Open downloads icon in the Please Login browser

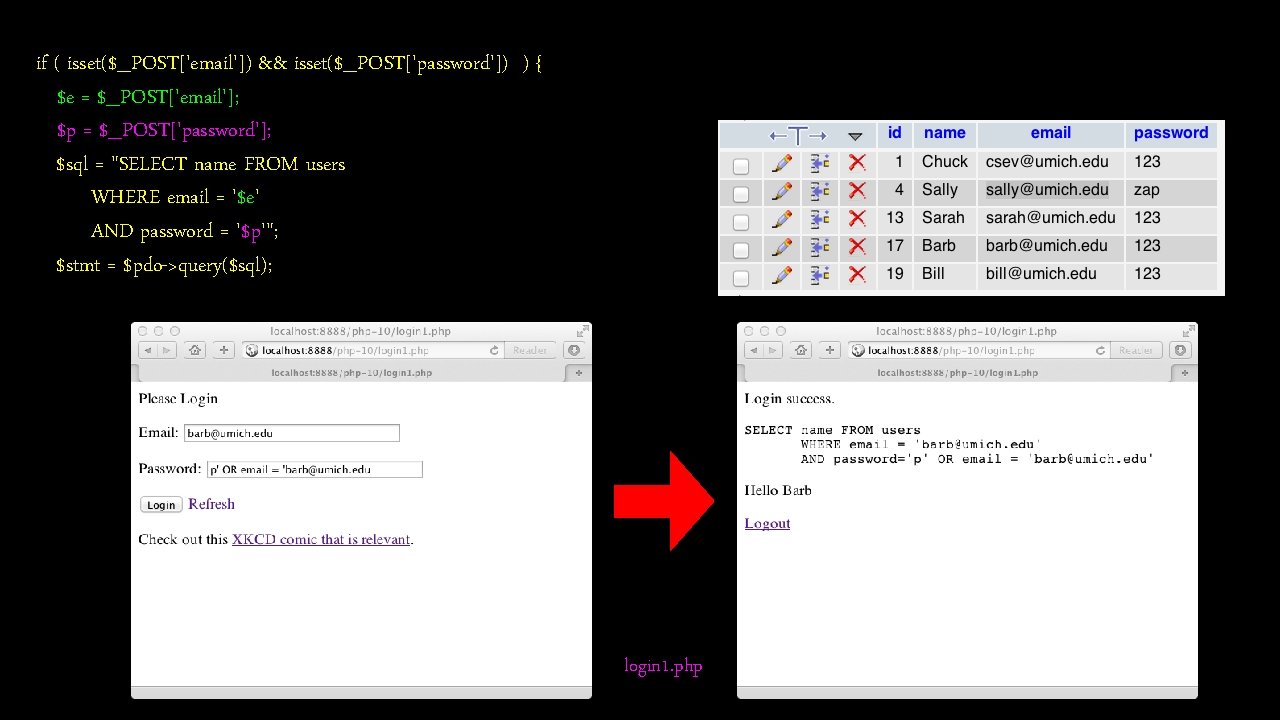click(574, 350)
